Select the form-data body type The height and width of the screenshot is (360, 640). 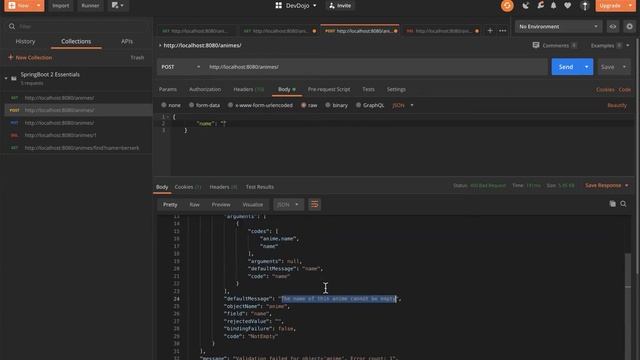[x=191, y=105]
